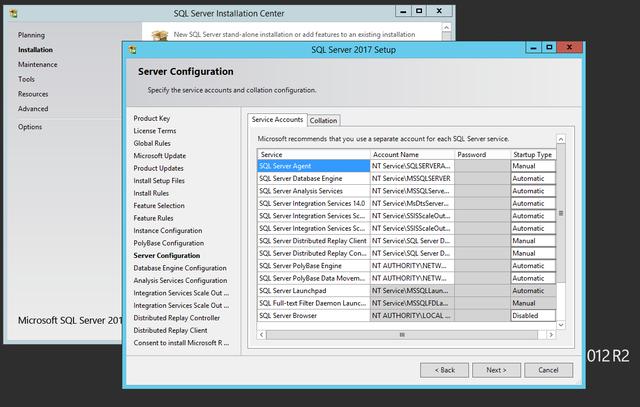Open Startup Type dropdown for SQL Server Browser
640x407 pixels.
coord(533,316)
